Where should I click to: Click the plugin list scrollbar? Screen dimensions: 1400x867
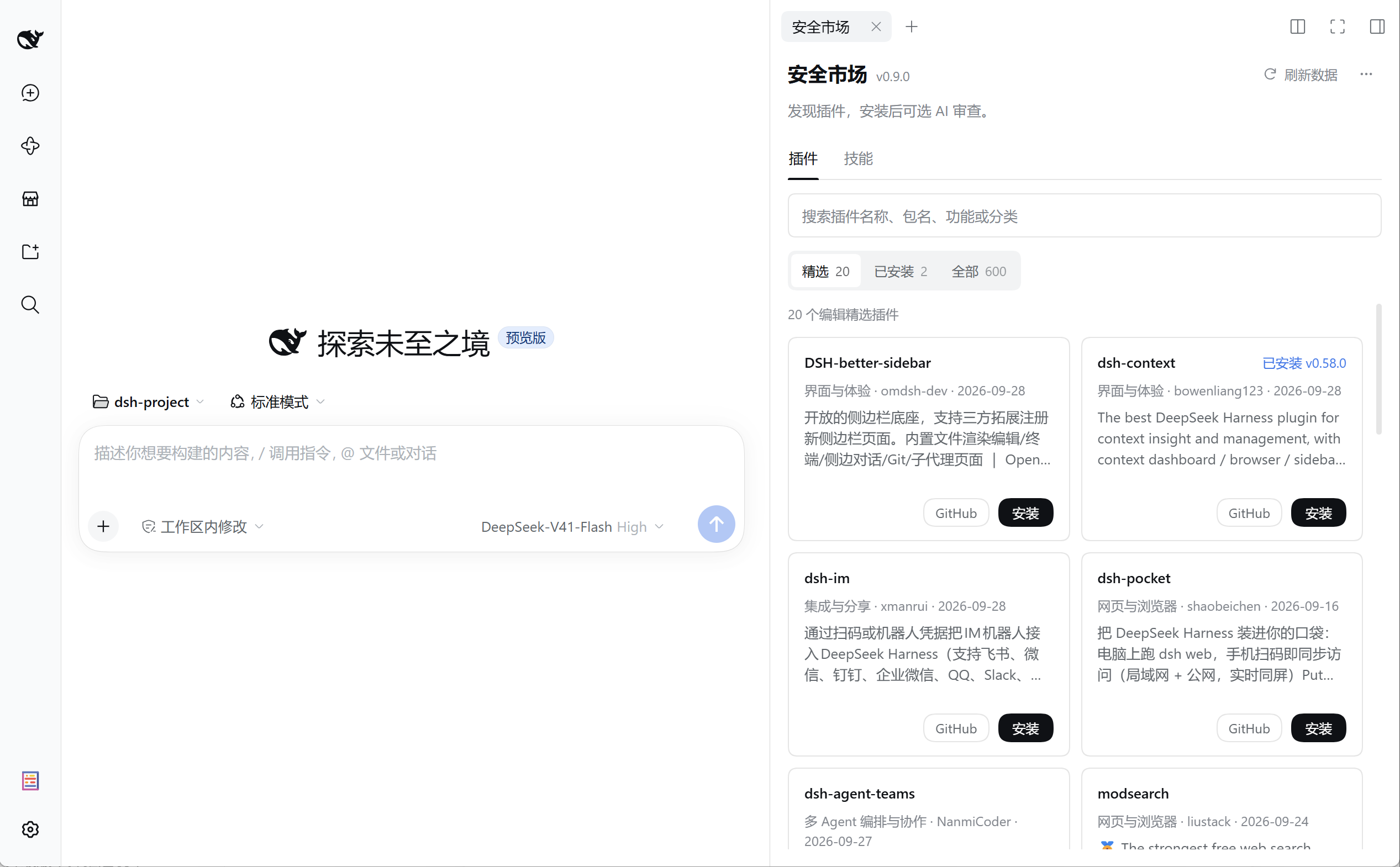pyautogui.click(x=1378, y=369)
